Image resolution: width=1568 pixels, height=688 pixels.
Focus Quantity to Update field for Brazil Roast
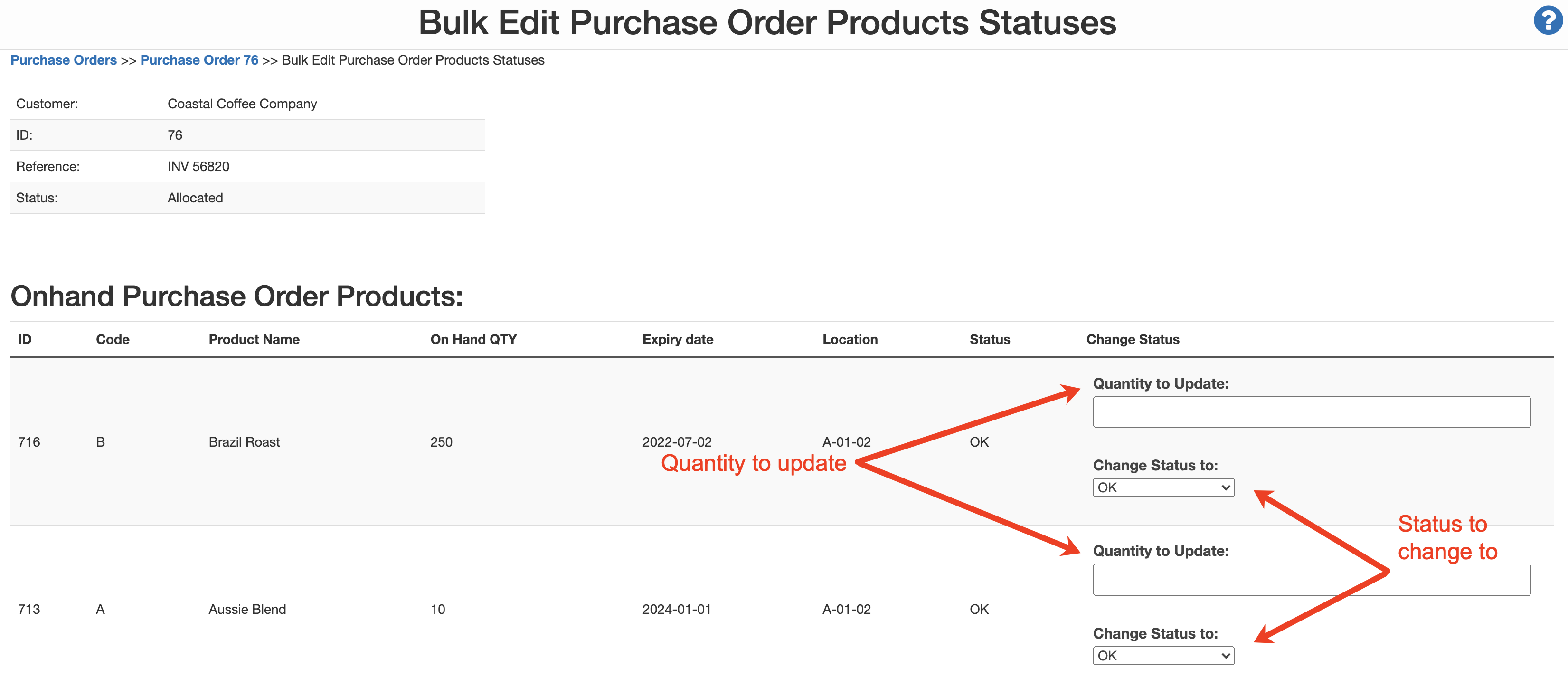coord(1311,412)
